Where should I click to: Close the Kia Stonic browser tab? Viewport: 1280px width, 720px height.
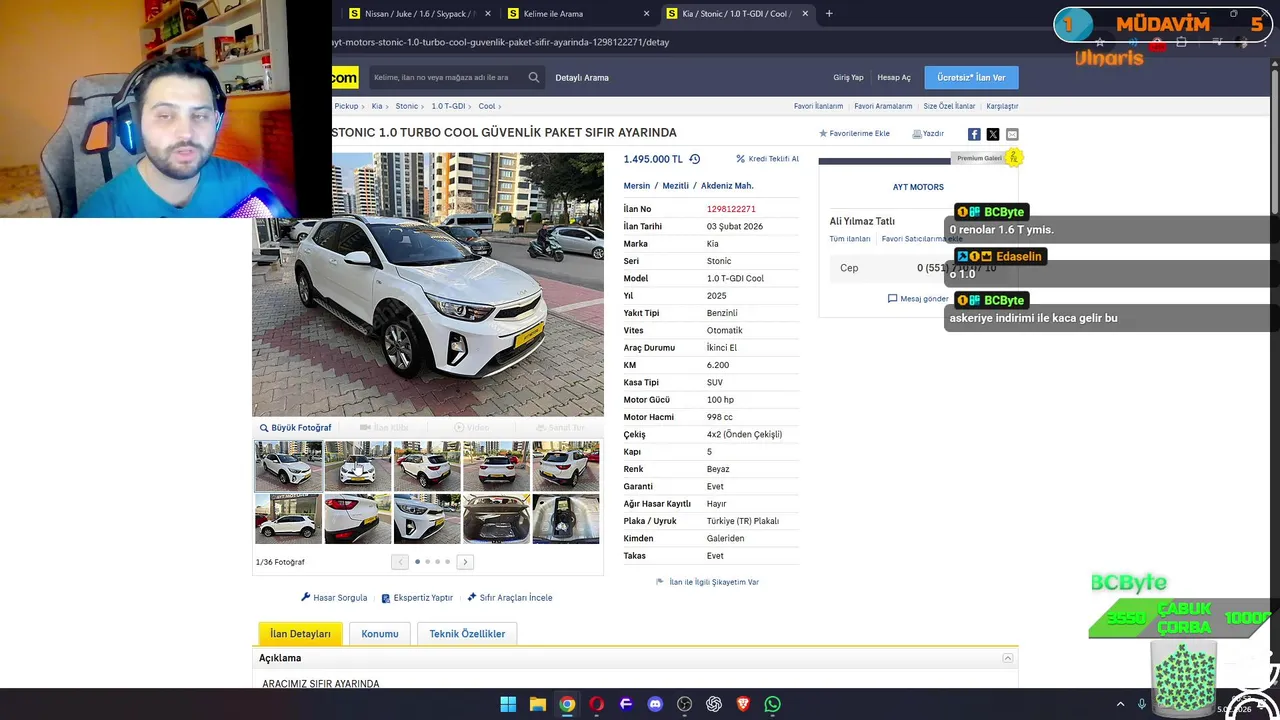coord(804,14)
